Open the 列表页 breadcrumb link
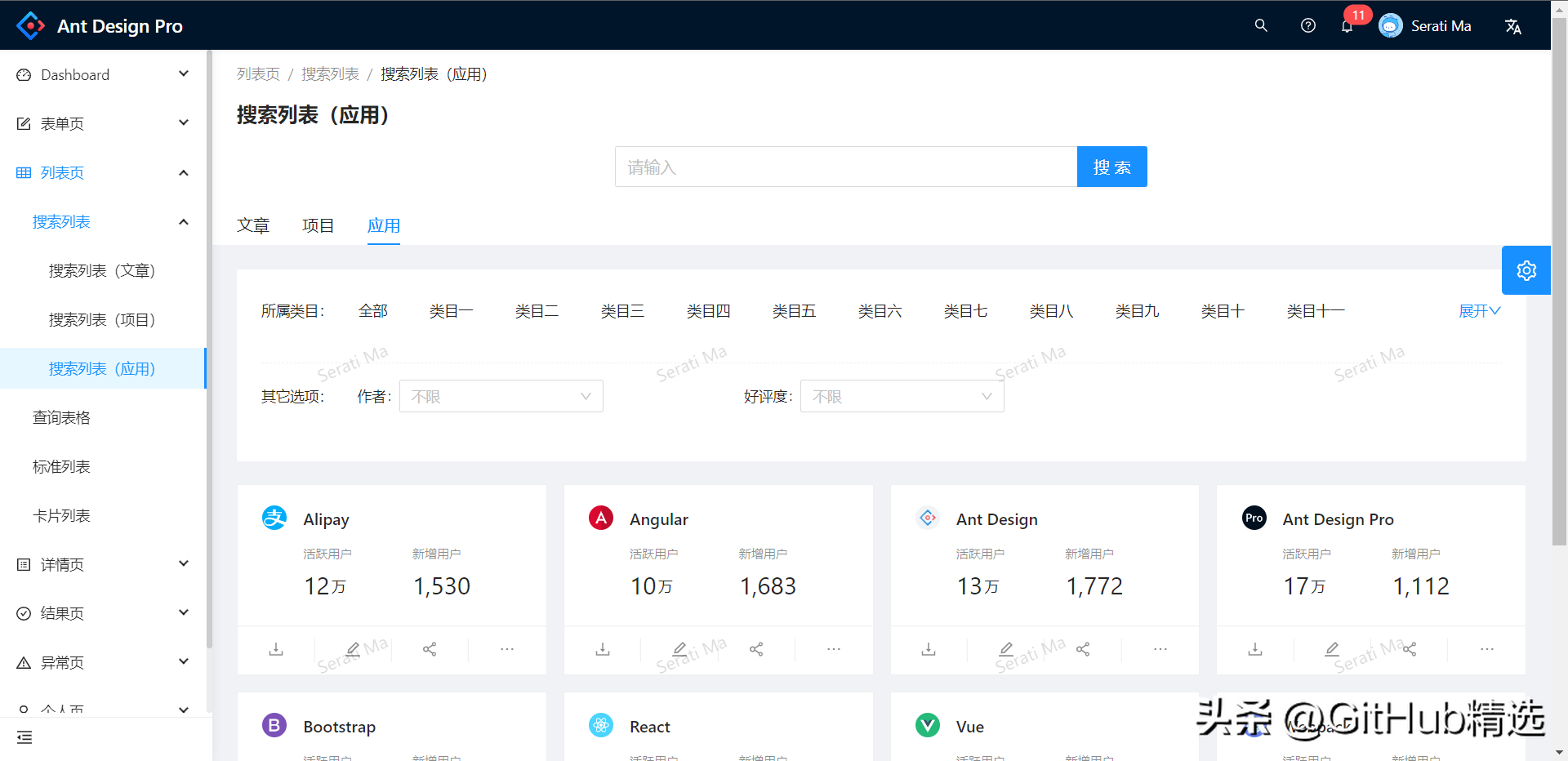The width and height of the screenshot is (1568, 761). click(258, 73)
